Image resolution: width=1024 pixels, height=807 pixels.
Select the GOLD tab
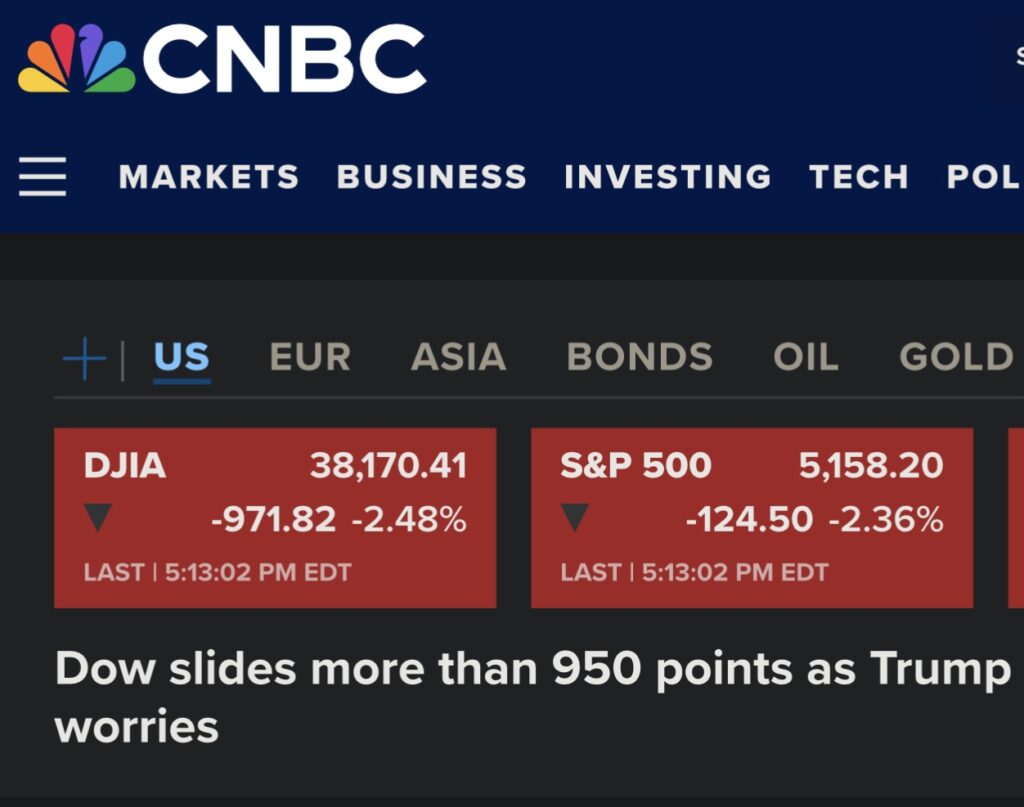[x=956, y=357]
